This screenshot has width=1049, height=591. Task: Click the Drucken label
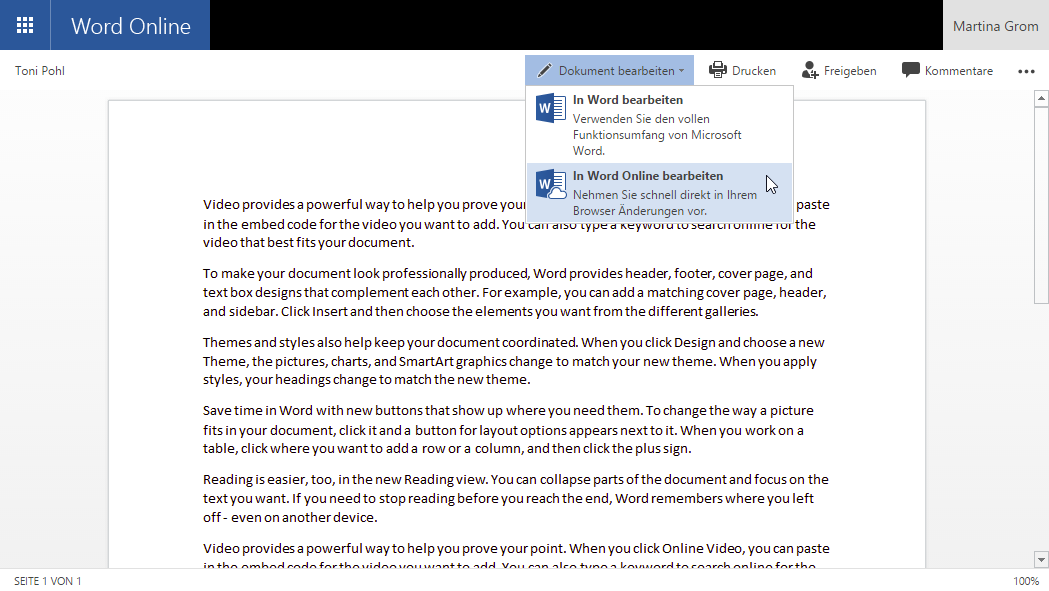[x=754, y=71]
